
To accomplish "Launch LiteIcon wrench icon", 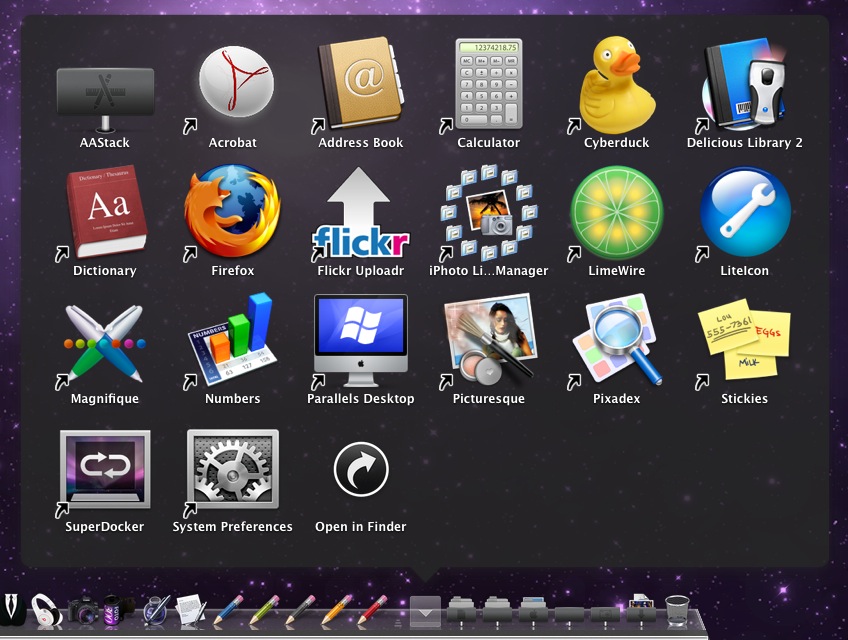I will pyautogui.click(x=745, y=212).
